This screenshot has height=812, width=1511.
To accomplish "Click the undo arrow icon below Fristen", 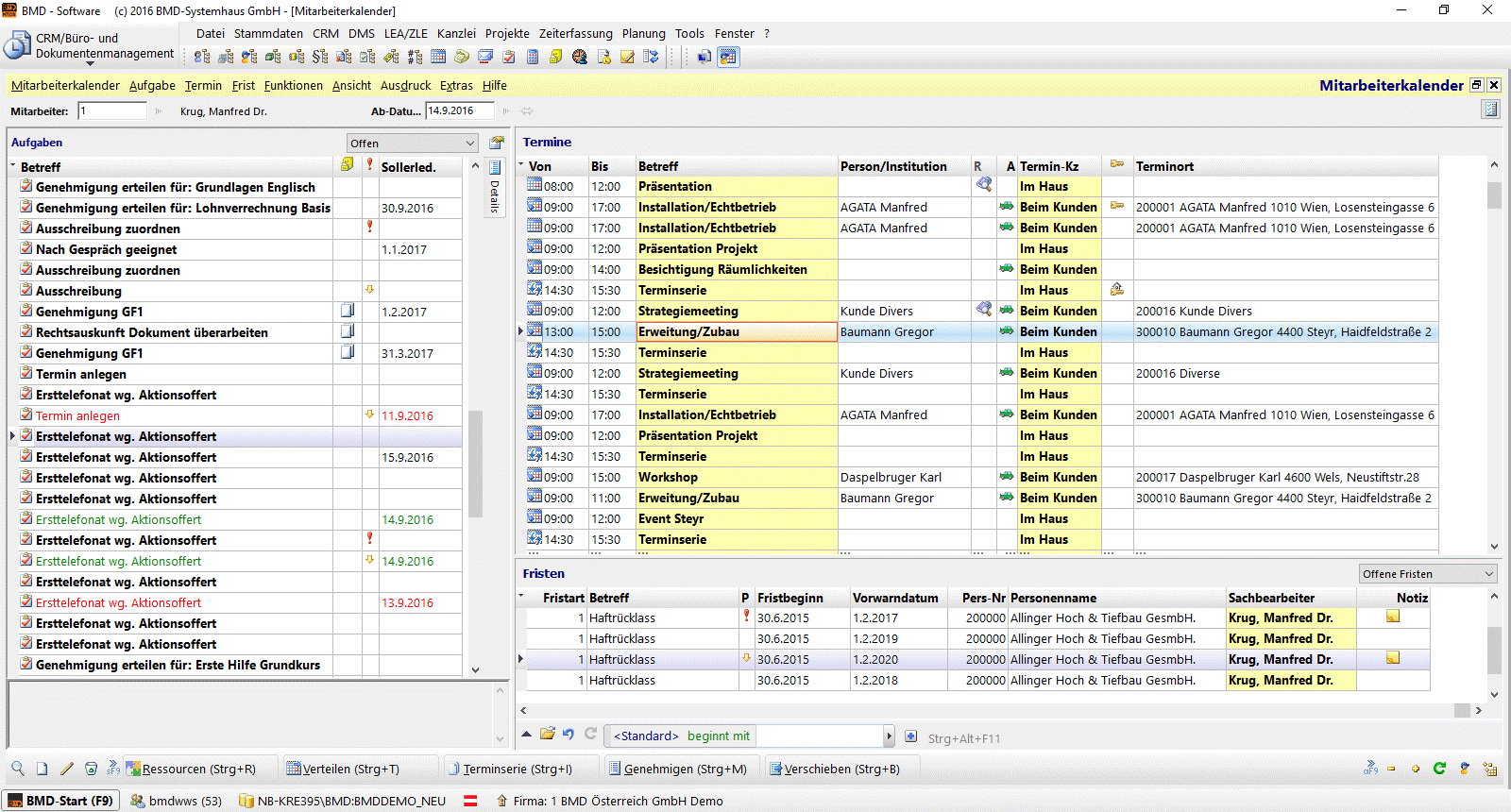I will click(569, 735).
